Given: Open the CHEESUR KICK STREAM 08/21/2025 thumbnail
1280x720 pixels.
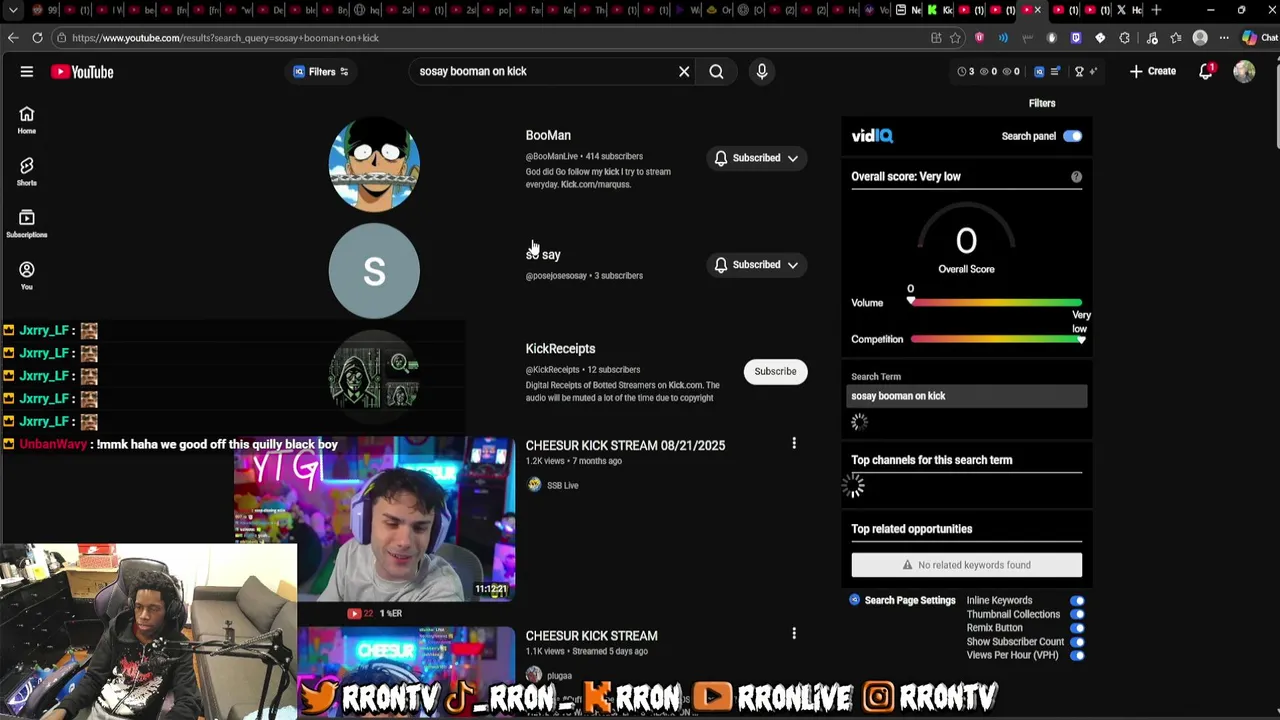Looking at the screenshot, I should (374, 519).
